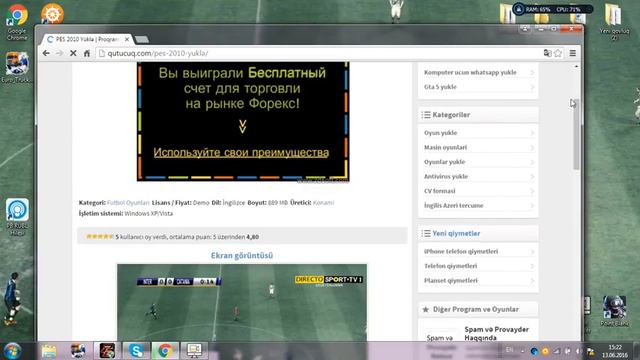Click the volume icon in system tray
The width and height of the screenshot is (640, 360).
point(578,351)
